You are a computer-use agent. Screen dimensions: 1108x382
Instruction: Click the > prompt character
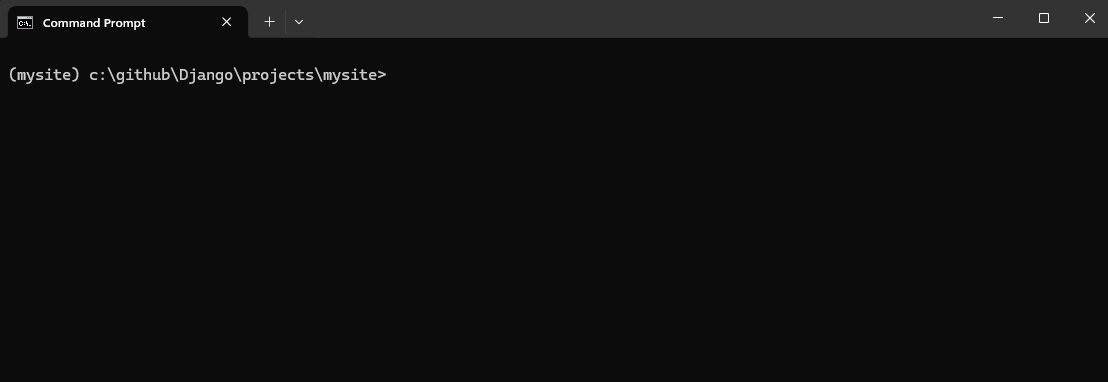[x=382, y=75]
